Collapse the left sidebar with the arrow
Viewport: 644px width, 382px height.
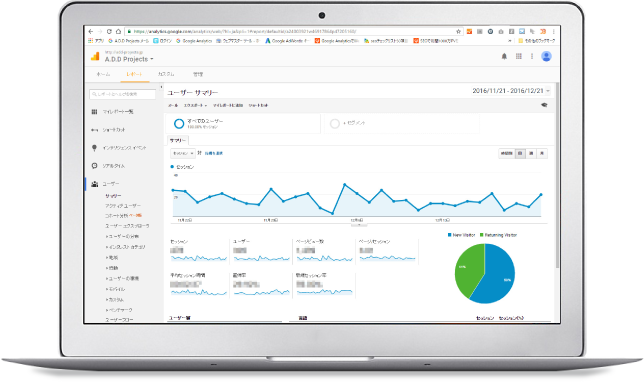pyautogui.click(x=161, y=87)
